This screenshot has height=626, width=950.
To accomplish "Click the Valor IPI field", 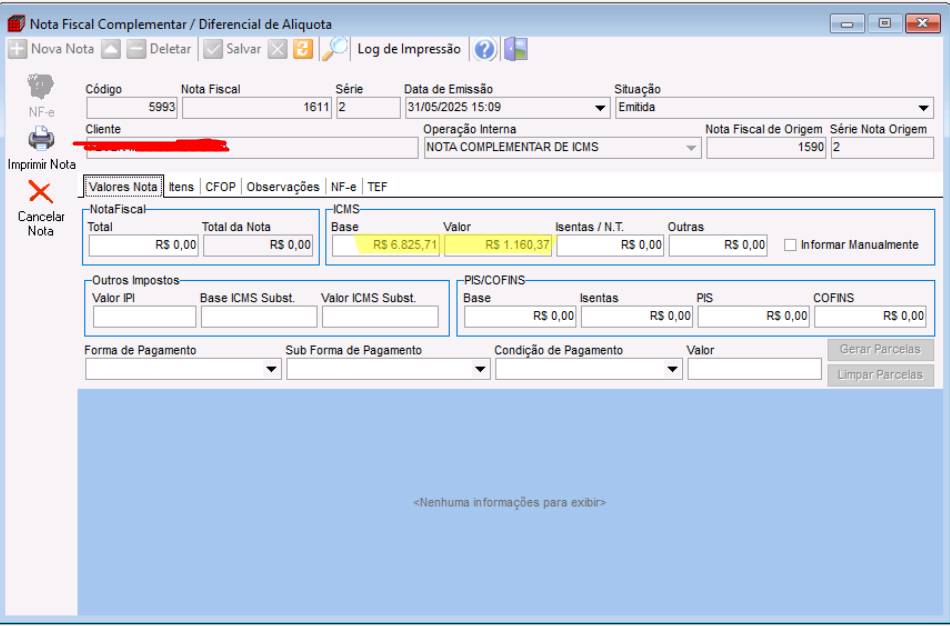I will click(x=144, y=317).
